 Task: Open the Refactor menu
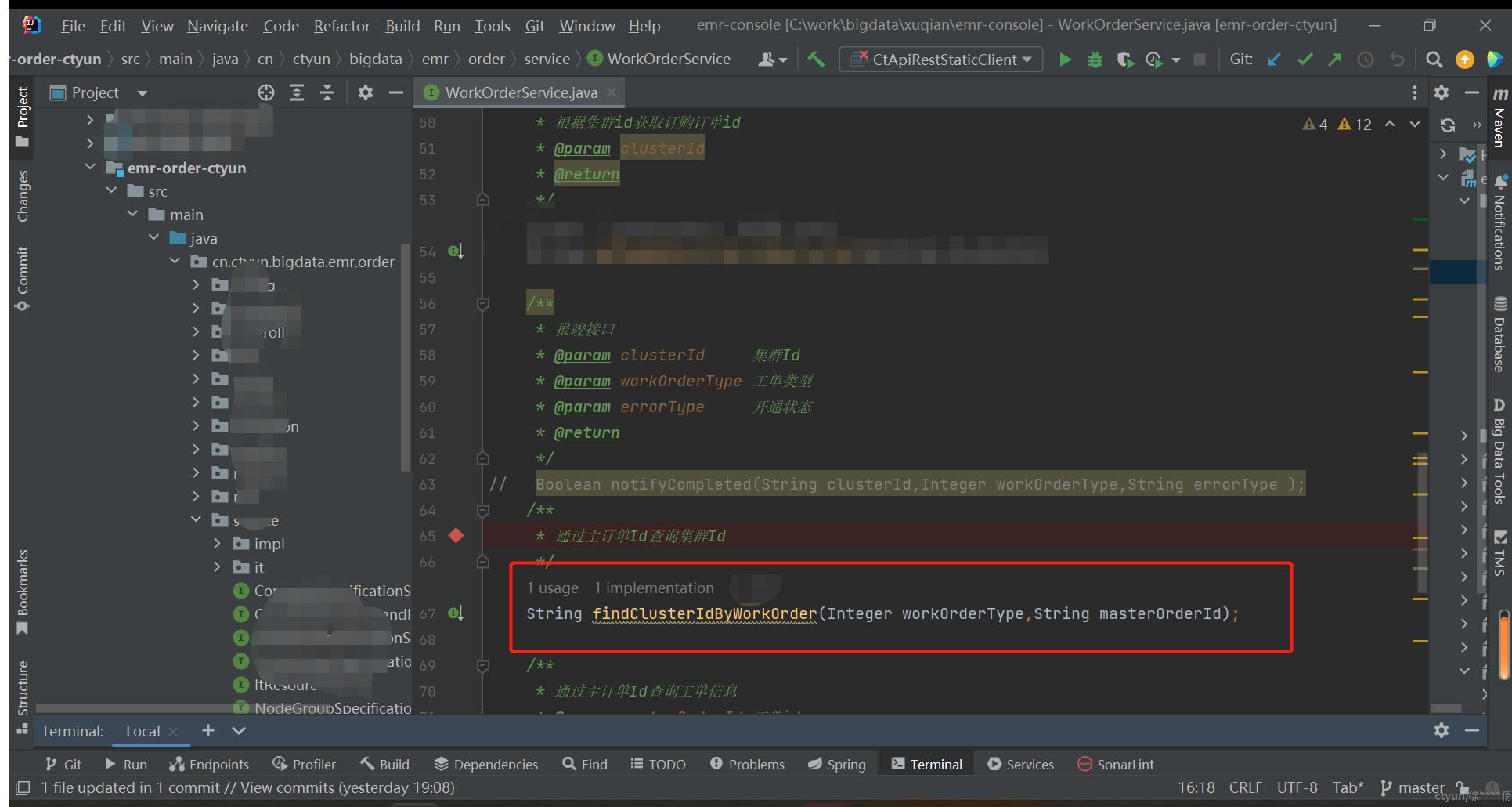341,26
